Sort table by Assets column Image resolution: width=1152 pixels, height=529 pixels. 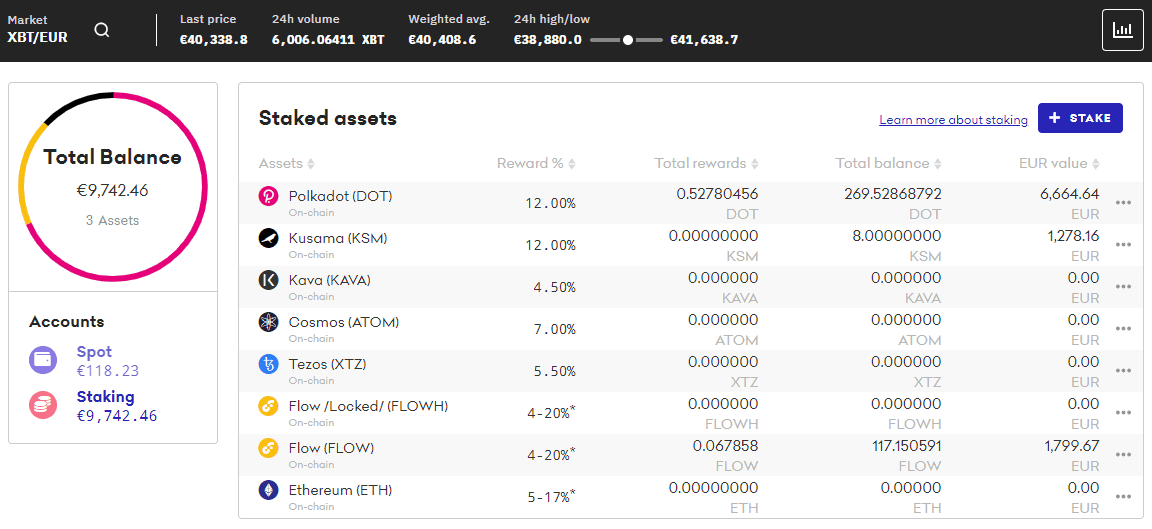[287, 163]
